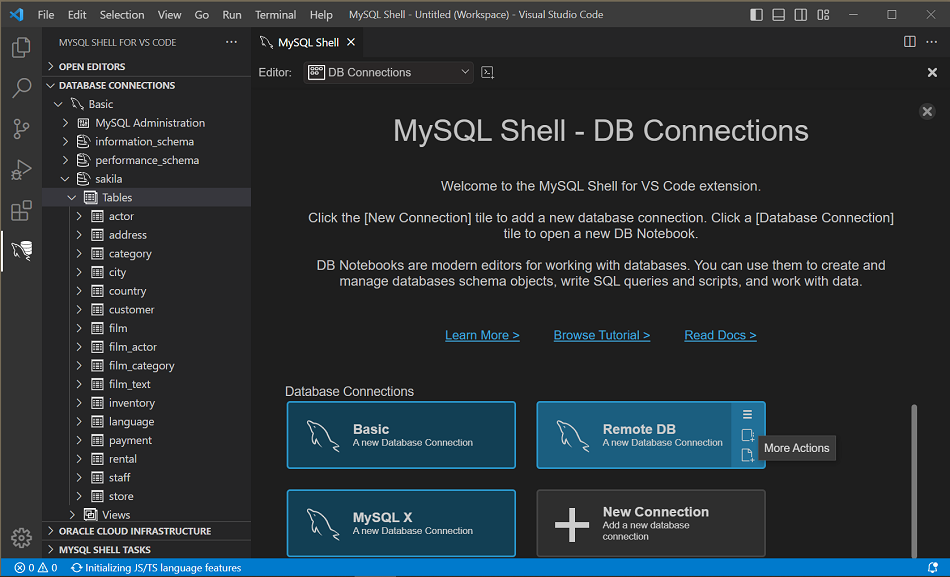
Task: Click the More Actions icon on Remote DB tile
Action: tap(747, 414)
